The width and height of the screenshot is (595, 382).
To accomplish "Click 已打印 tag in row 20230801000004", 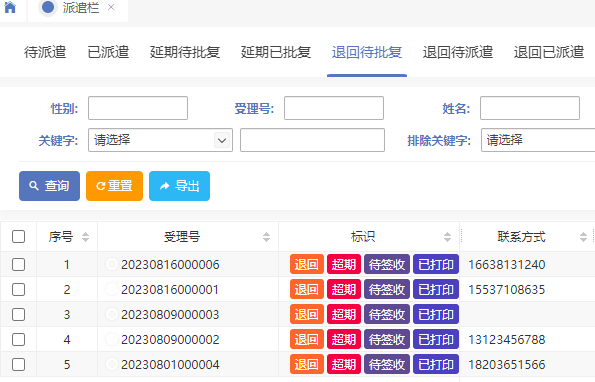I will click(x=436, y=364).
